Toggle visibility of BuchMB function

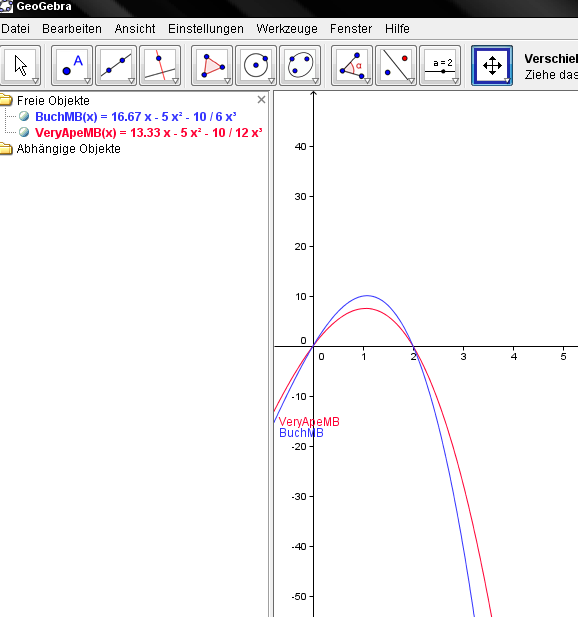tap(24, 116)
